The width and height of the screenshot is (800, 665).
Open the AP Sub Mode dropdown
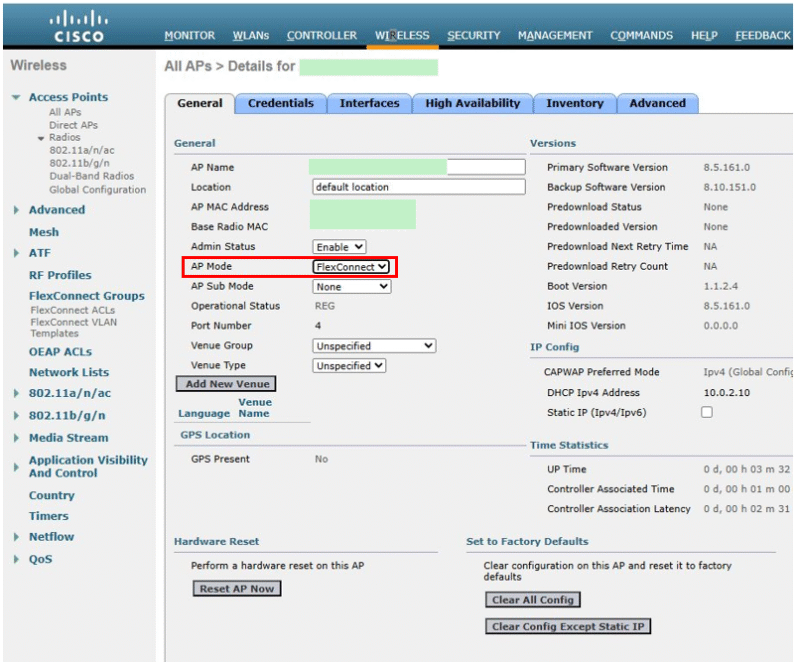click(352, 287)
